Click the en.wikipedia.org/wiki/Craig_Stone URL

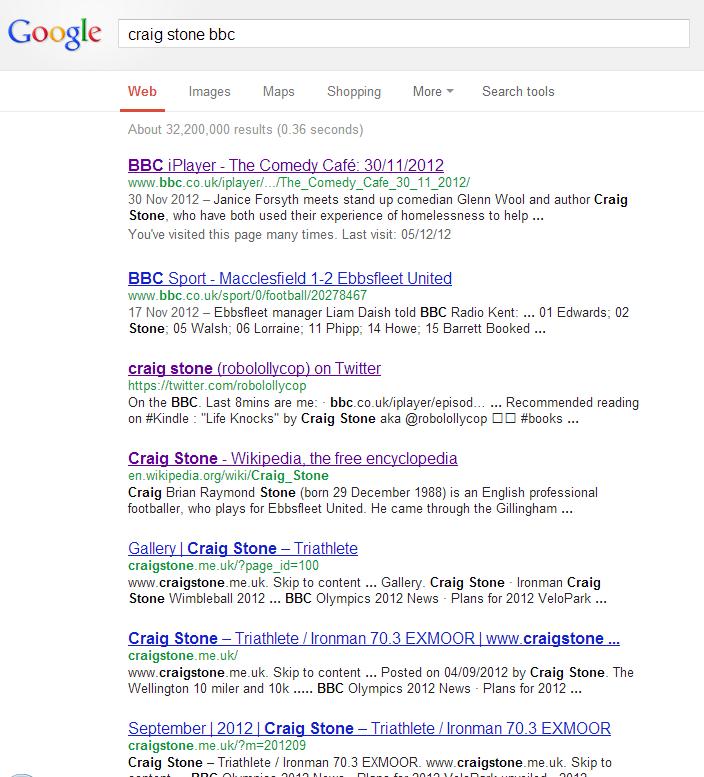(228, 476)
